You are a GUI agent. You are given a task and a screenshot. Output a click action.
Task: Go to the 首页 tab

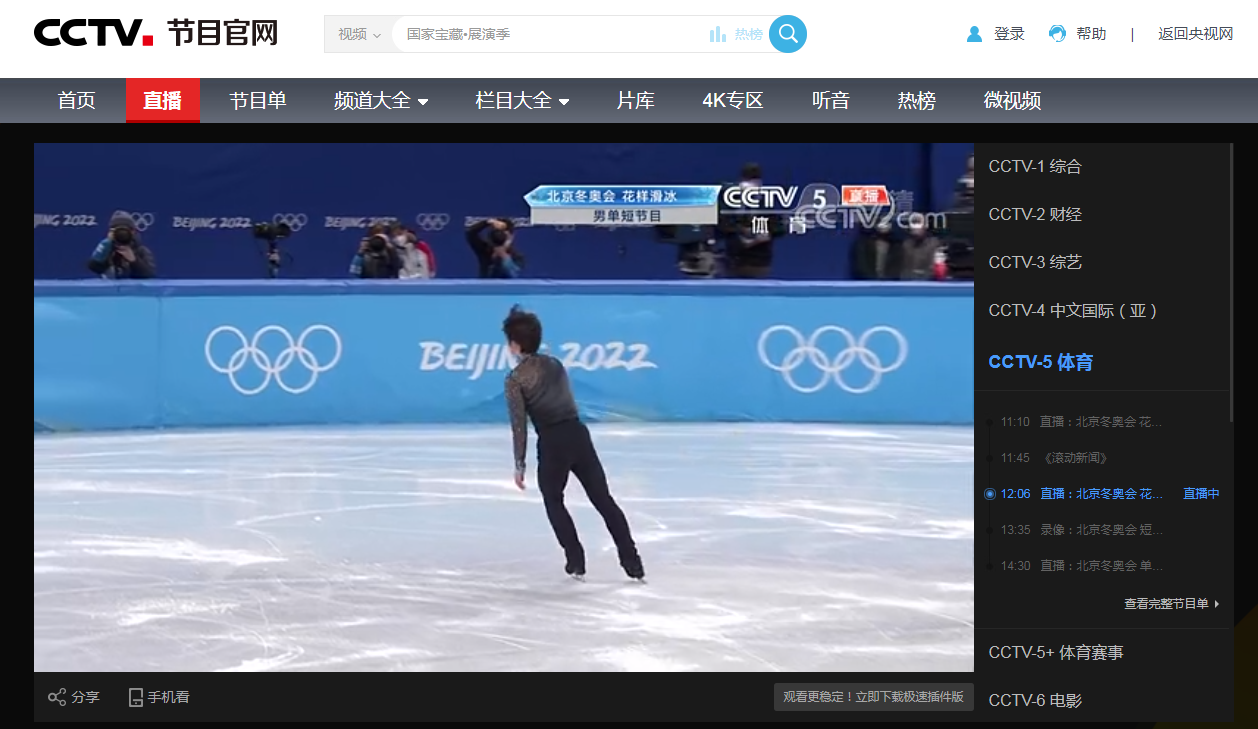coord(76,100)
